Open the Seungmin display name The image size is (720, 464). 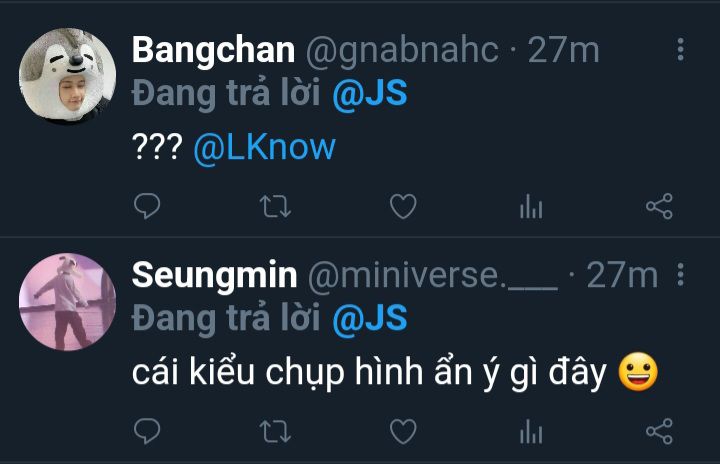click(215, 274)
